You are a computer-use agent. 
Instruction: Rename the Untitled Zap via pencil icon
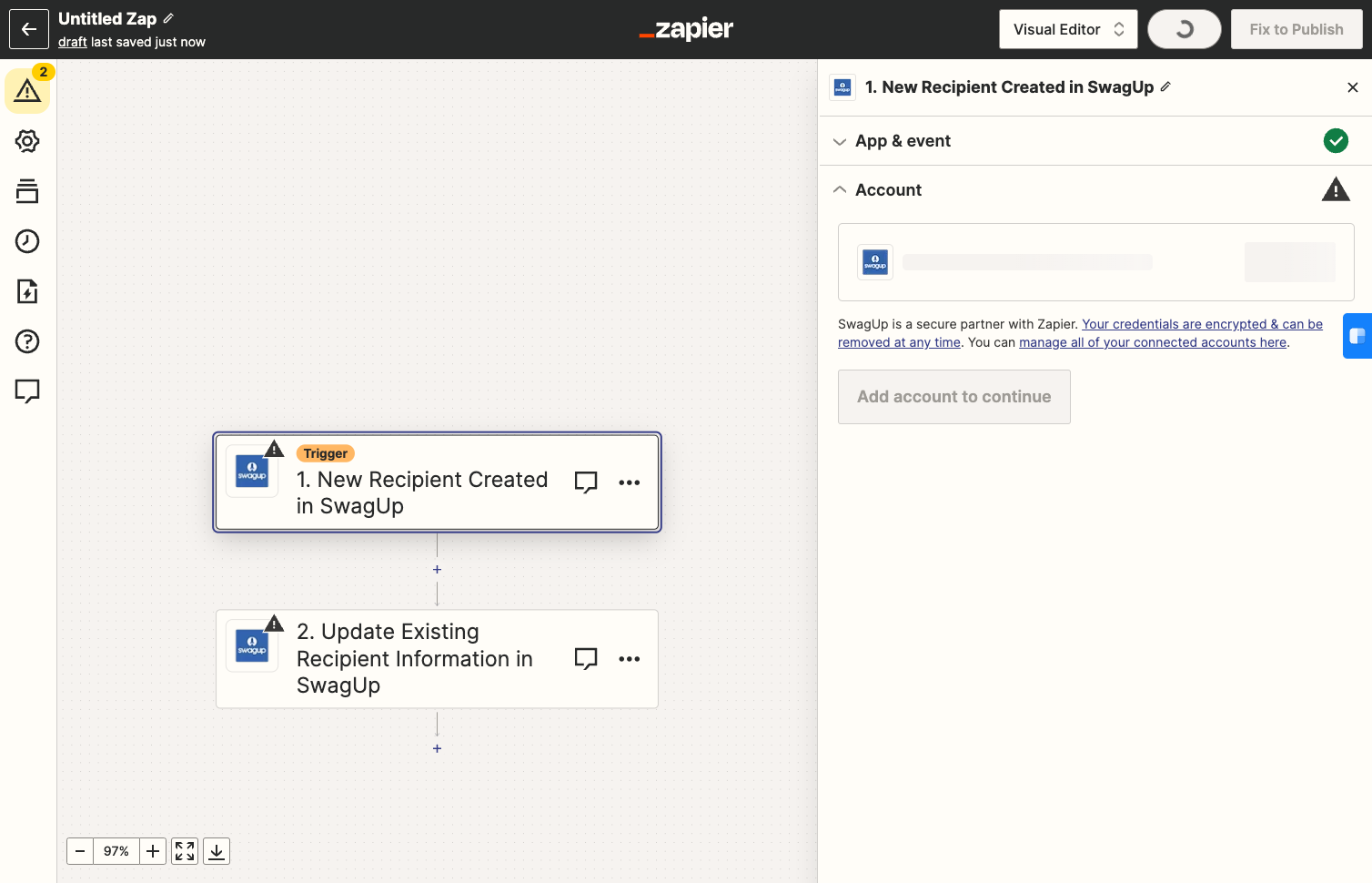pyautogui.click(x=168, y=18)
